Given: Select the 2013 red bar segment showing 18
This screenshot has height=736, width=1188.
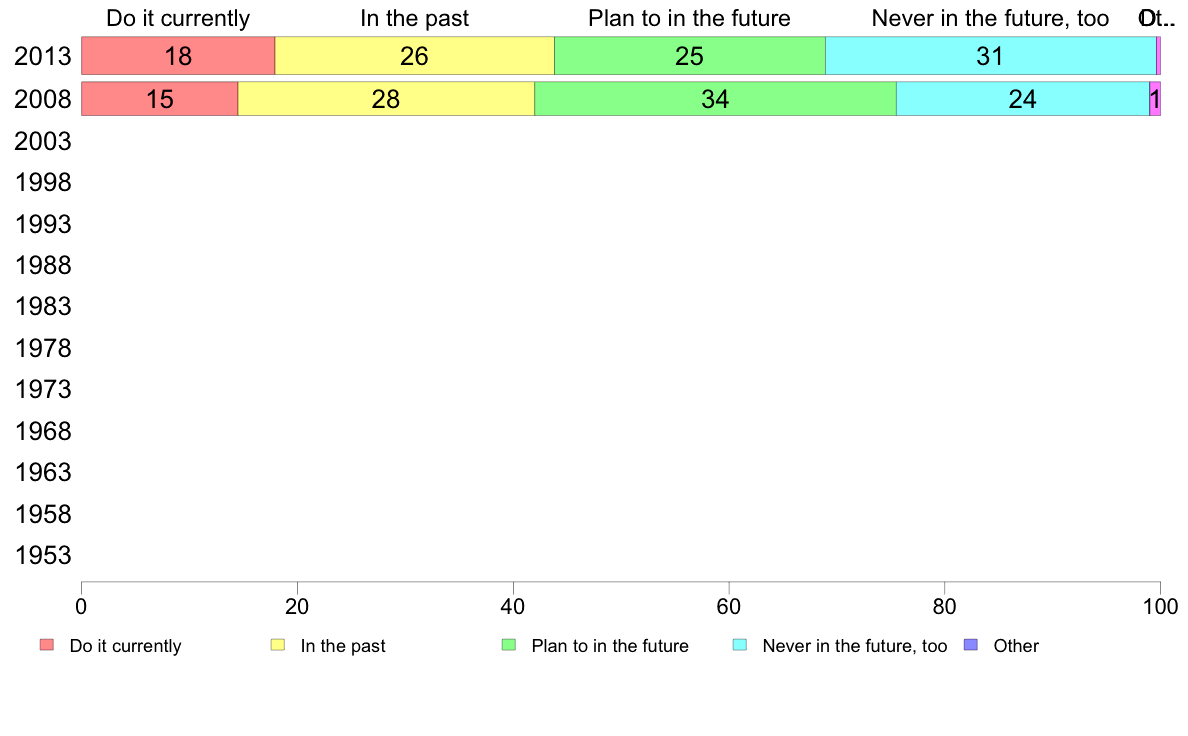Looking at the screenshot, I should [178, 55].
